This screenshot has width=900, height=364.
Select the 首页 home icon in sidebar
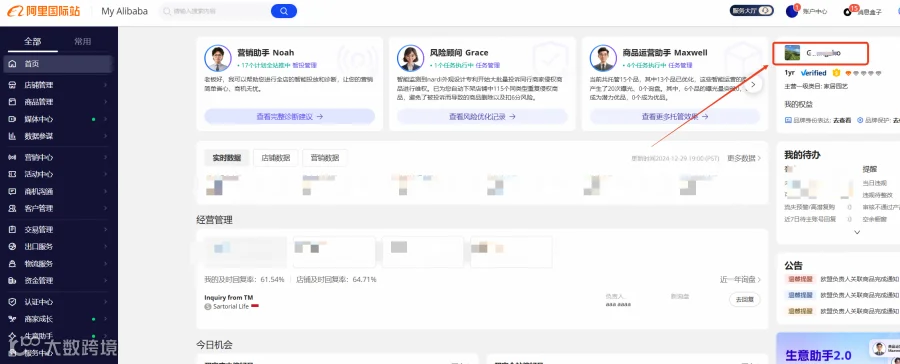13,64
